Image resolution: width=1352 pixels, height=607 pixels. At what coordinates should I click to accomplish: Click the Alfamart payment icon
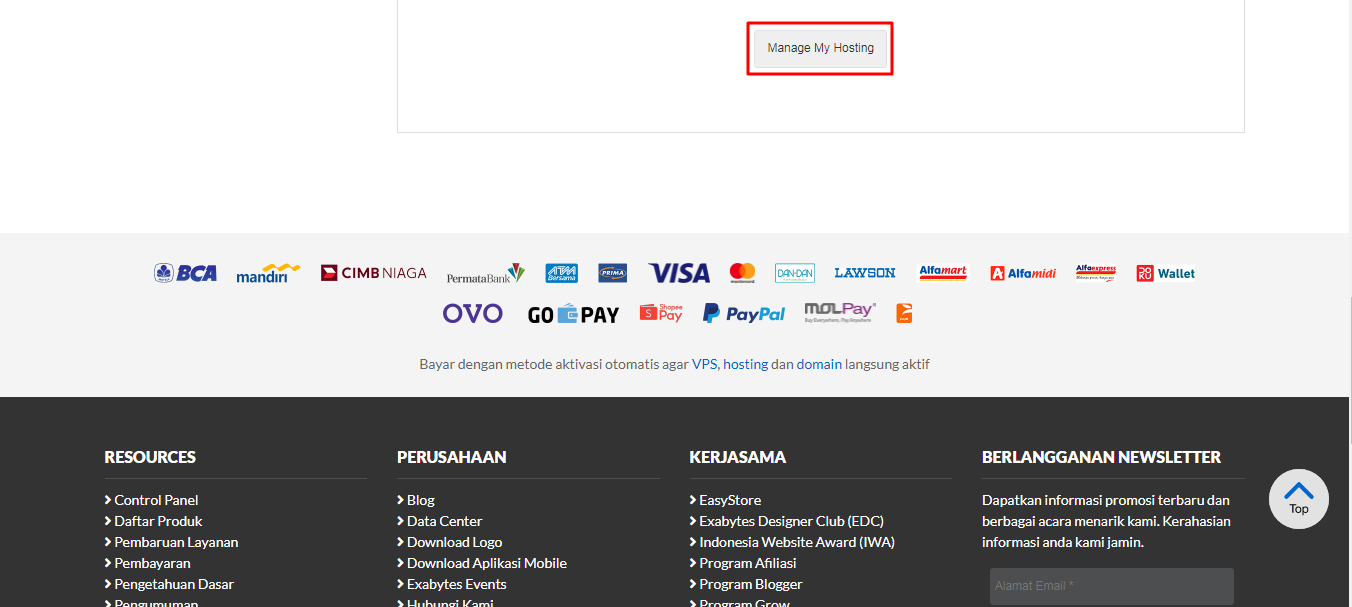click(x=942, y=272)
